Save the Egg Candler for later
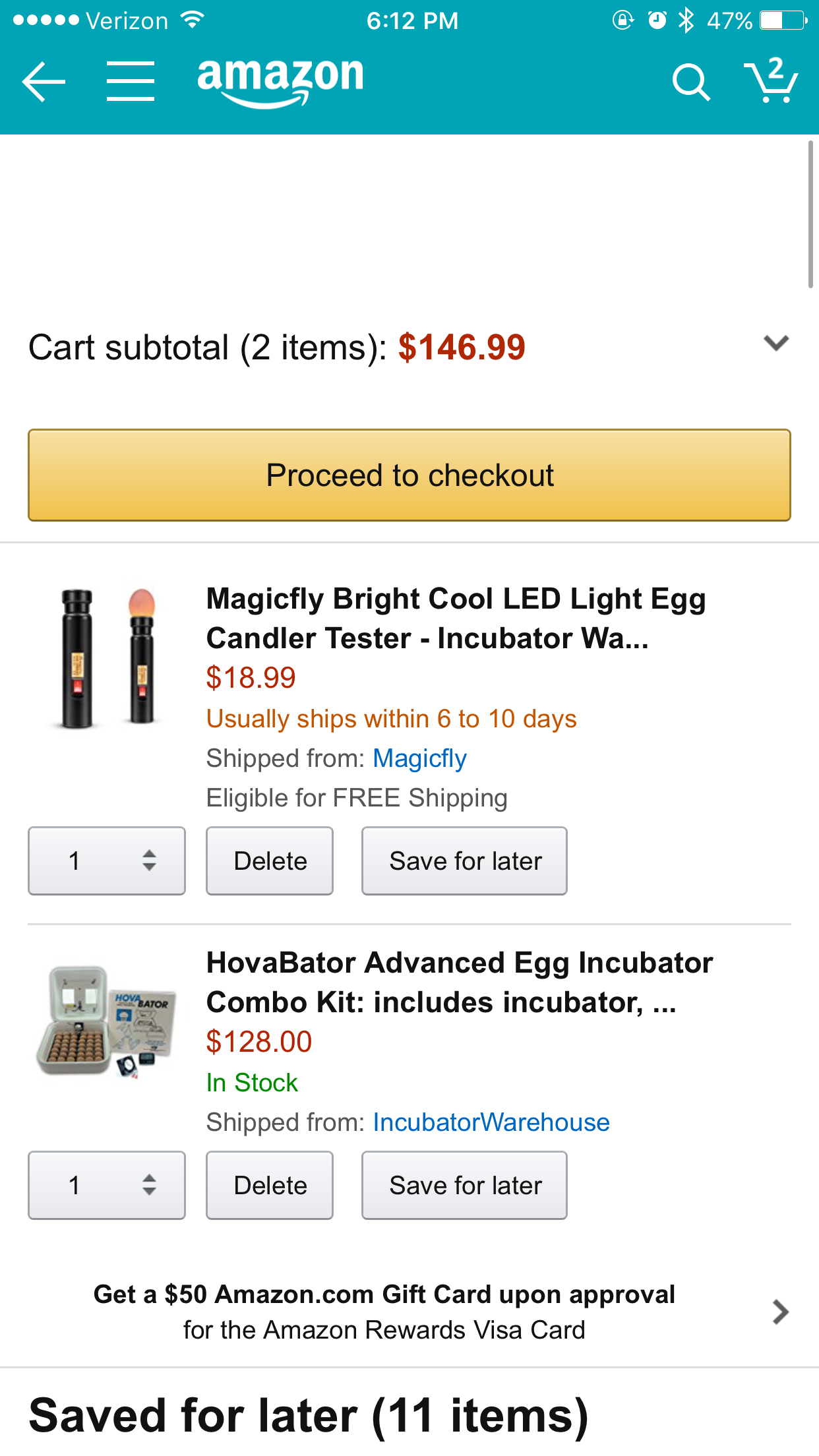The width and height of the screenshot is (819, 1456). [464, 861]
